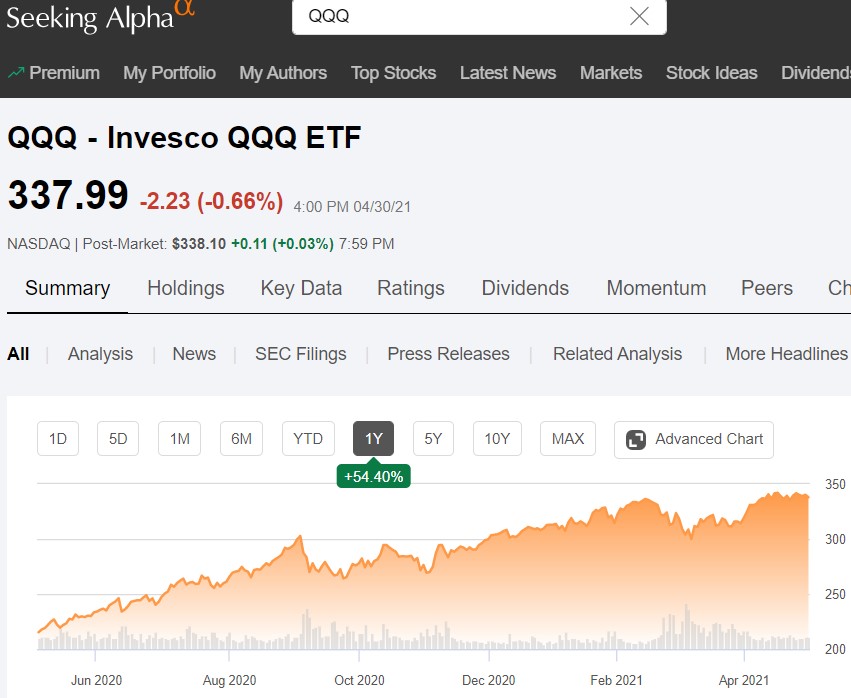
Task: Go to Top Stocks menu
Action: point(393,73)
